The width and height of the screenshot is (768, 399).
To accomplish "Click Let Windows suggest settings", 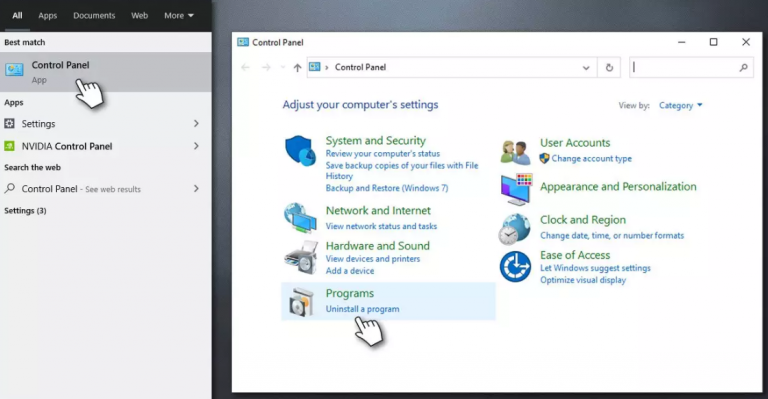I will [x=595, y=268].
